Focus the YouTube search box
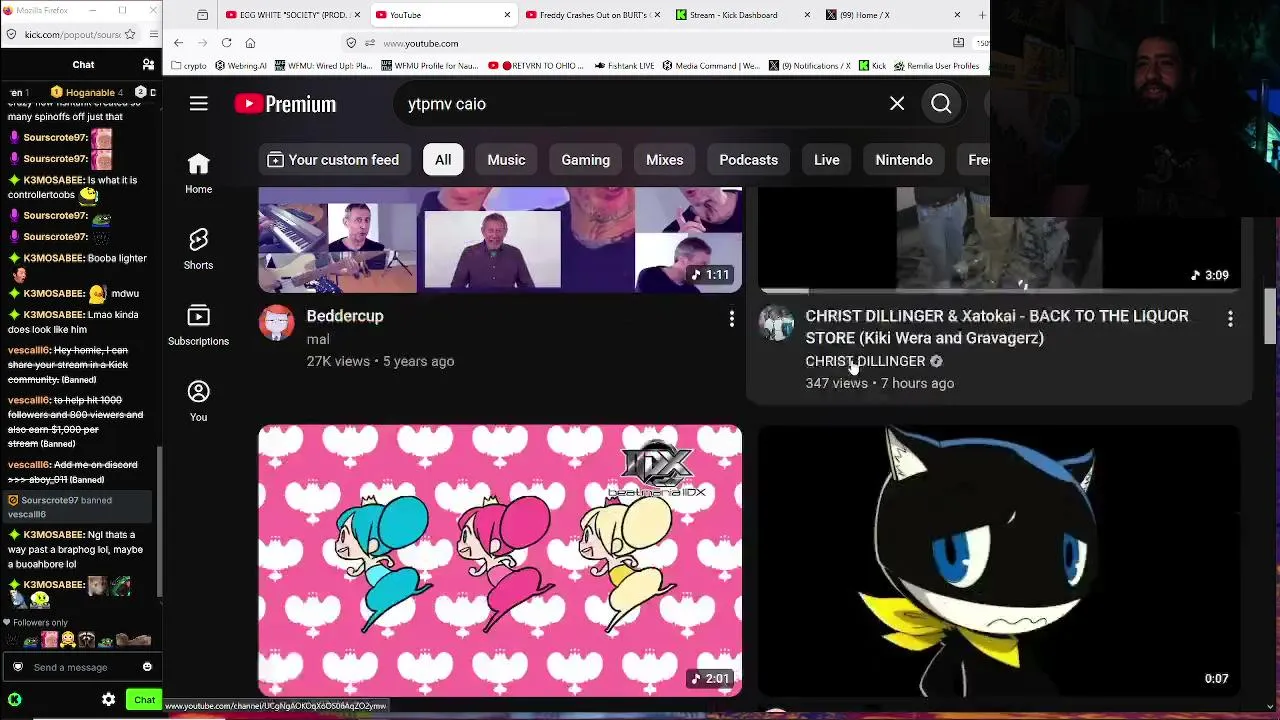This screenshot has height=720, width=1280. point(640,104)
